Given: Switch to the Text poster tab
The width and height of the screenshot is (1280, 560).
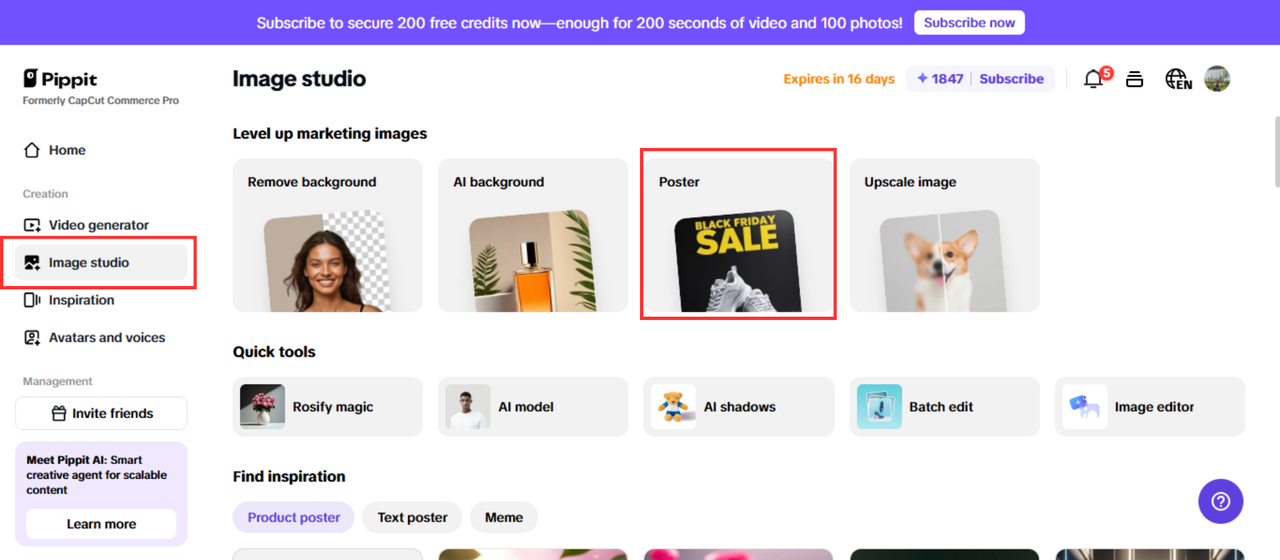Looking at the screenshot, I should coord(412,517).
